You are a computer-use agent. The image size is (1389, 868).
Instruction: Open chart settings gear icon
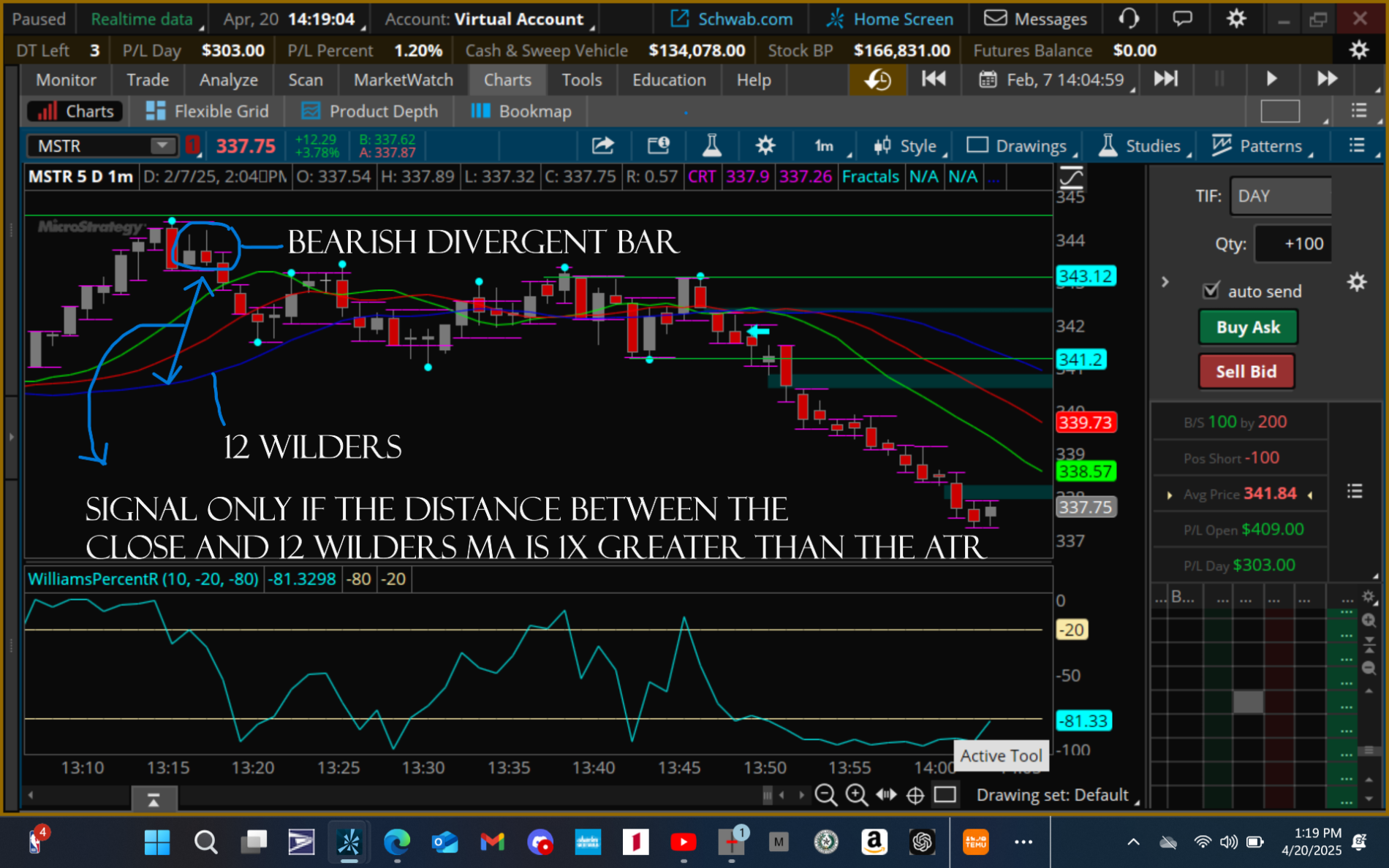pos(765,145)
